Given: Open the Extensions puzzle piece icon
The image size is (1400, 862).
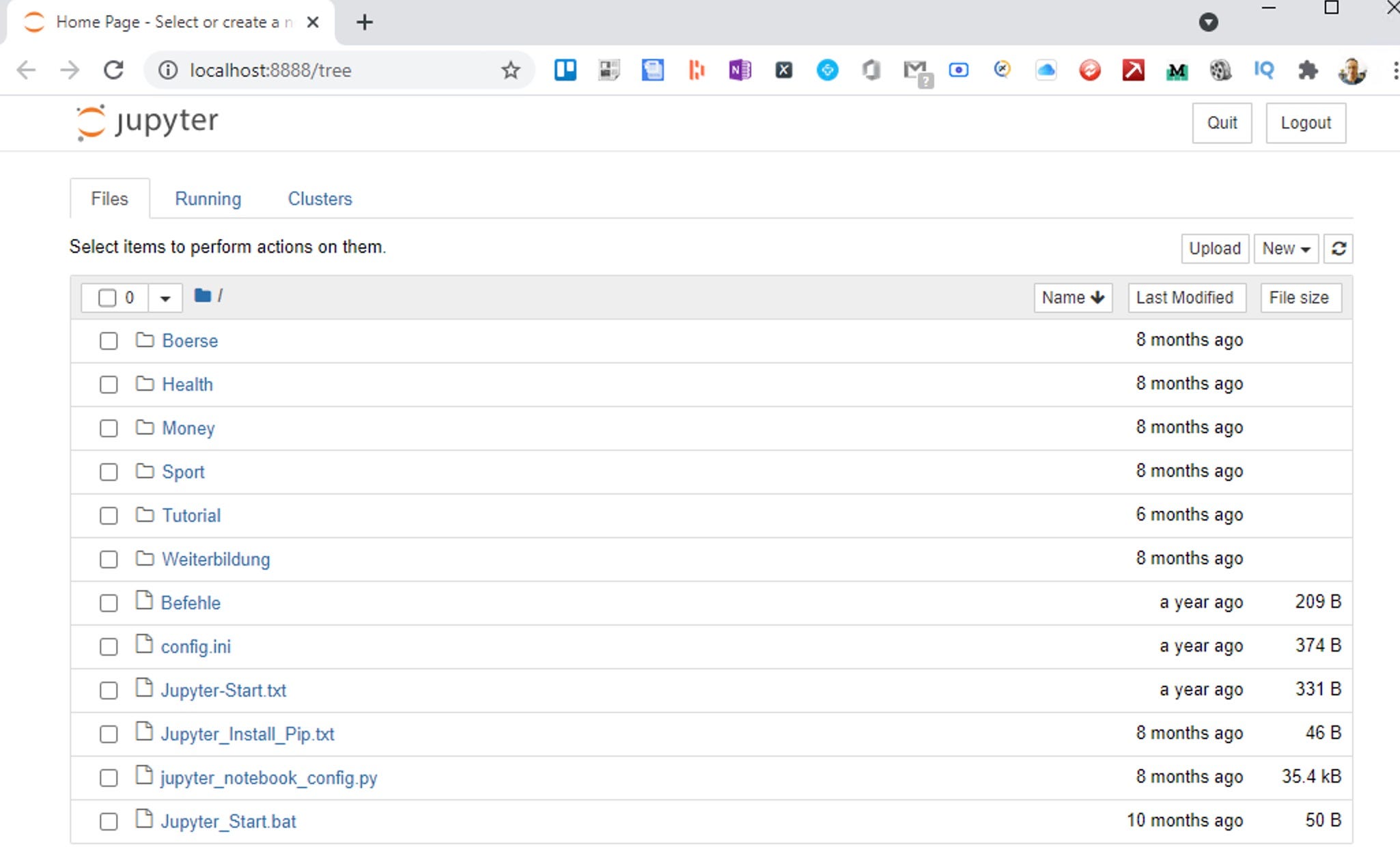Looking at the screenshot, I should coord(1308,70).
